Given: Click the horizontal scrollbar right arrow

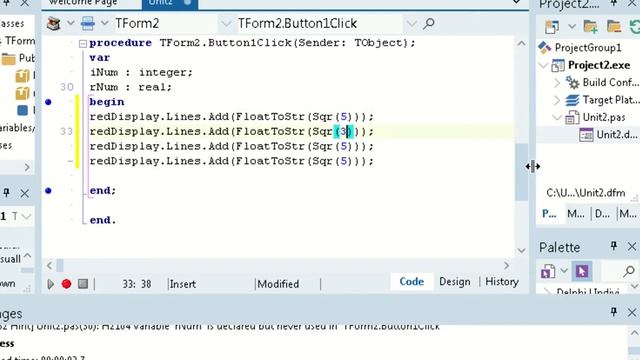Looking at the screenshot, I should [x=507, y=266].
